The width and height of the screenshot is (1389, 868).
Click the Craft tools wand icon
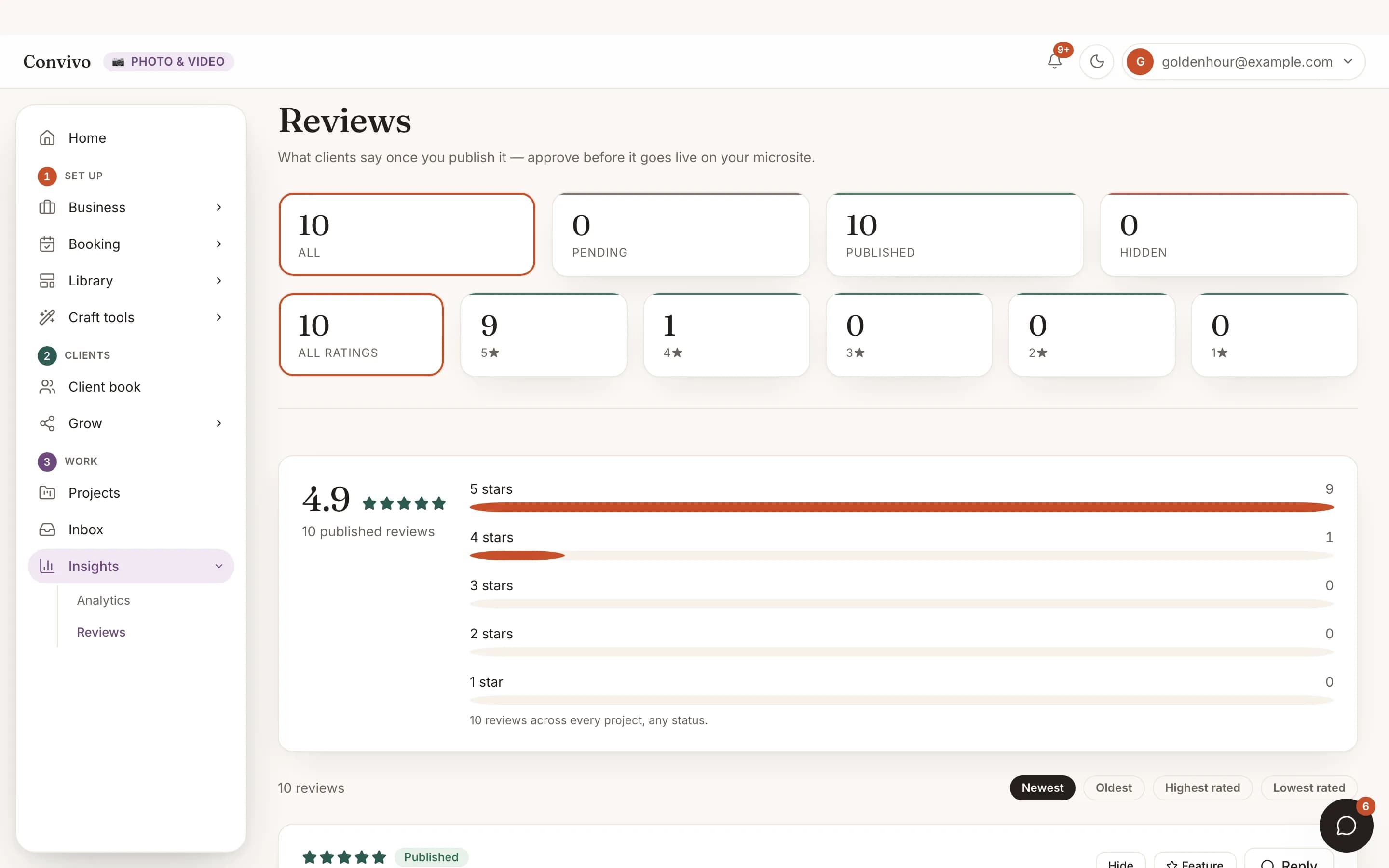(47, 317)
